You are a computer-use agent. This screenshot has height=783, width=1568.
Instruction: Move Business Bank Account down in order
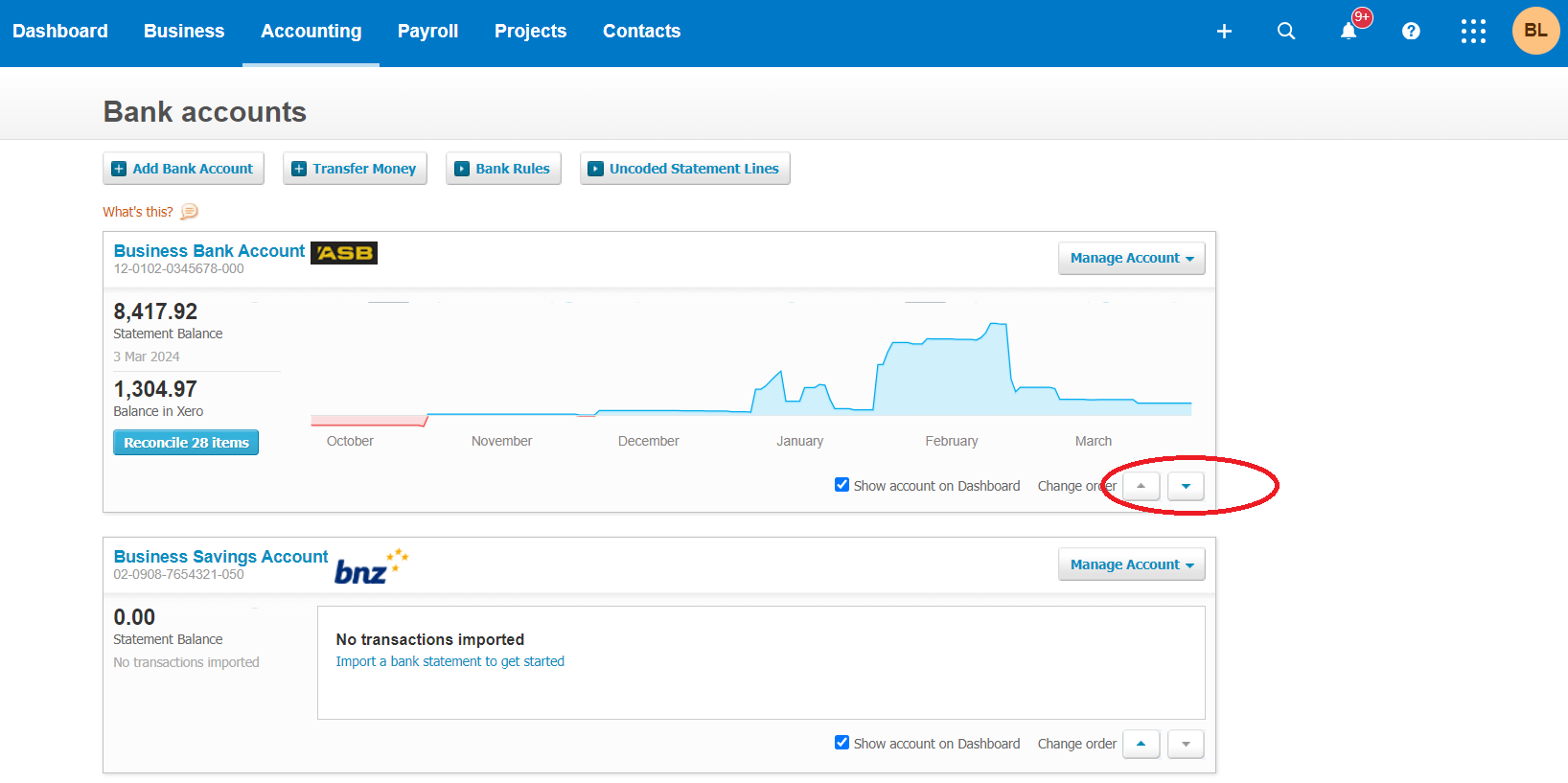pos(1186,486)
